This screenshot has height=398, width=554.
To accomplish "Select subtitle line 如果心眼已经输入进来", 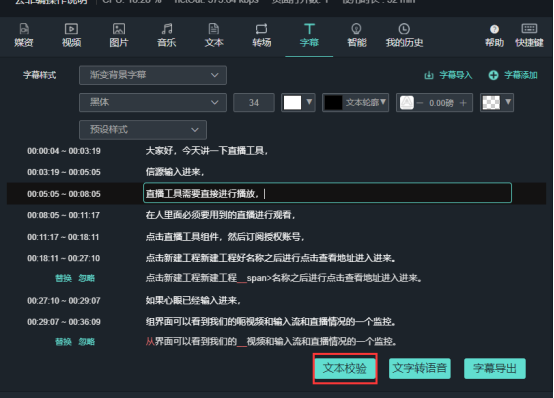I will click(x=193, y=300).
